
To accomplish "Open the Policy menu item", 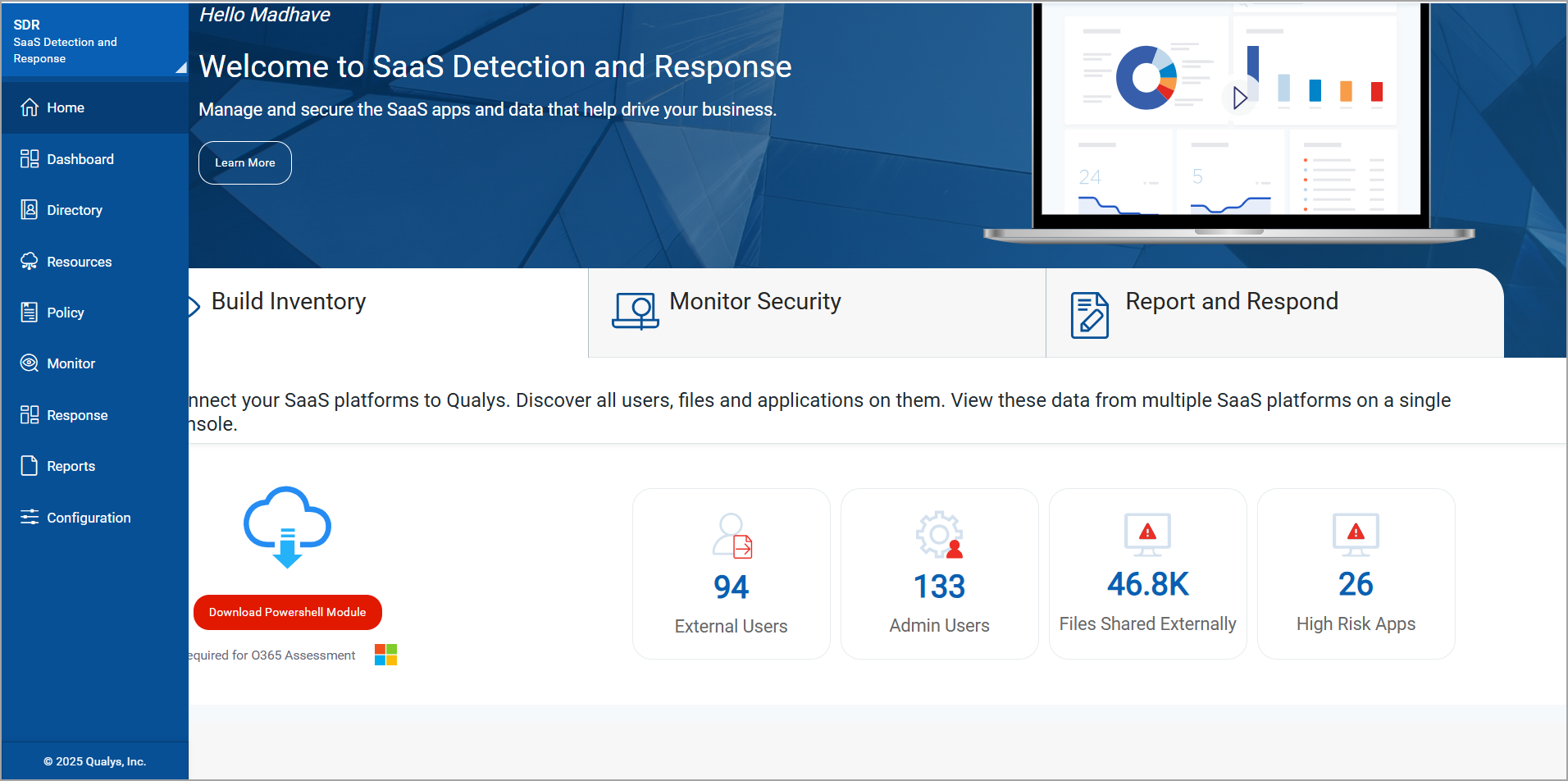I will click(x=95, y=313).
